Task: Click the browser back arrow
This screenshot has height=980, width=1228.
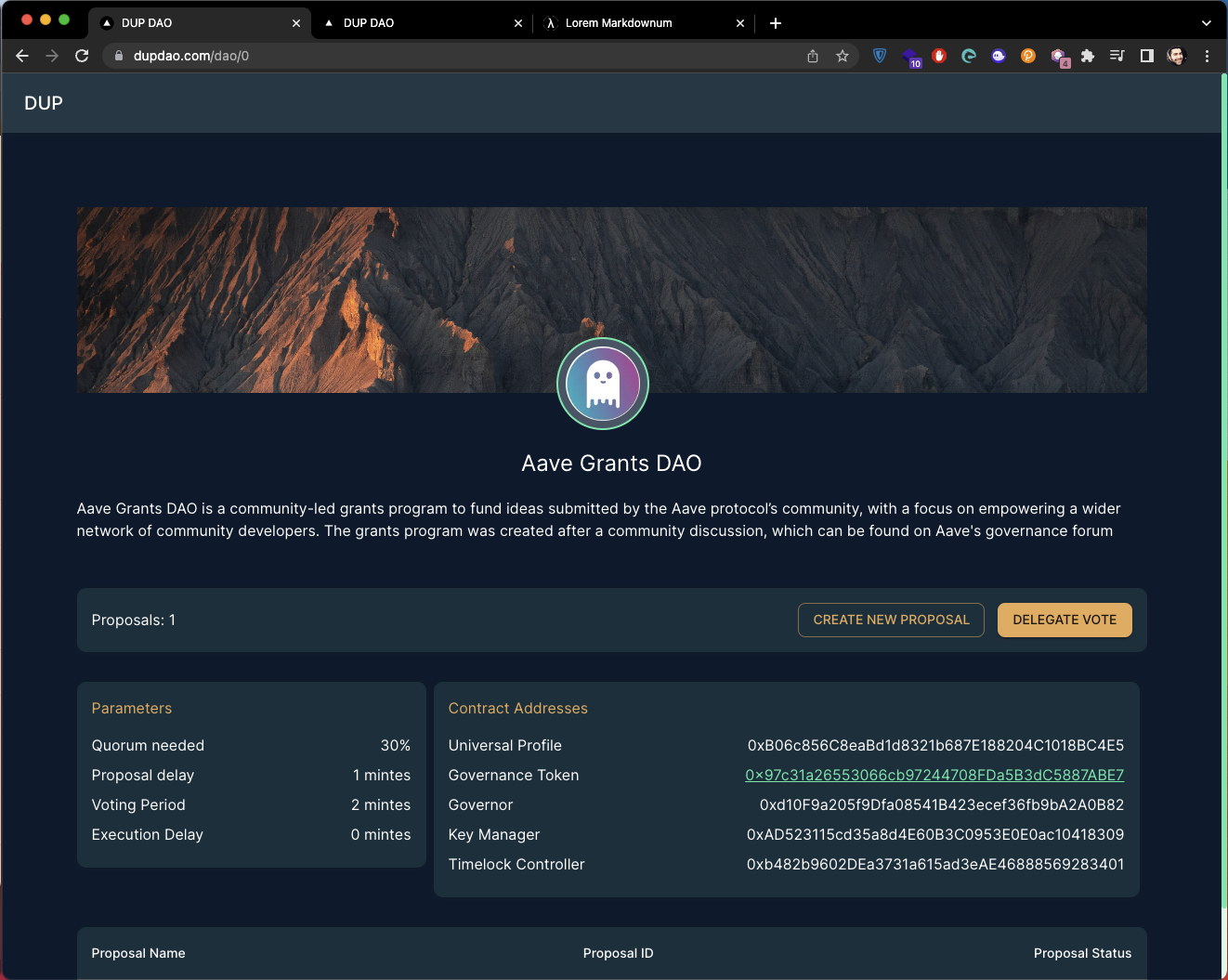Action: point(22,56)
